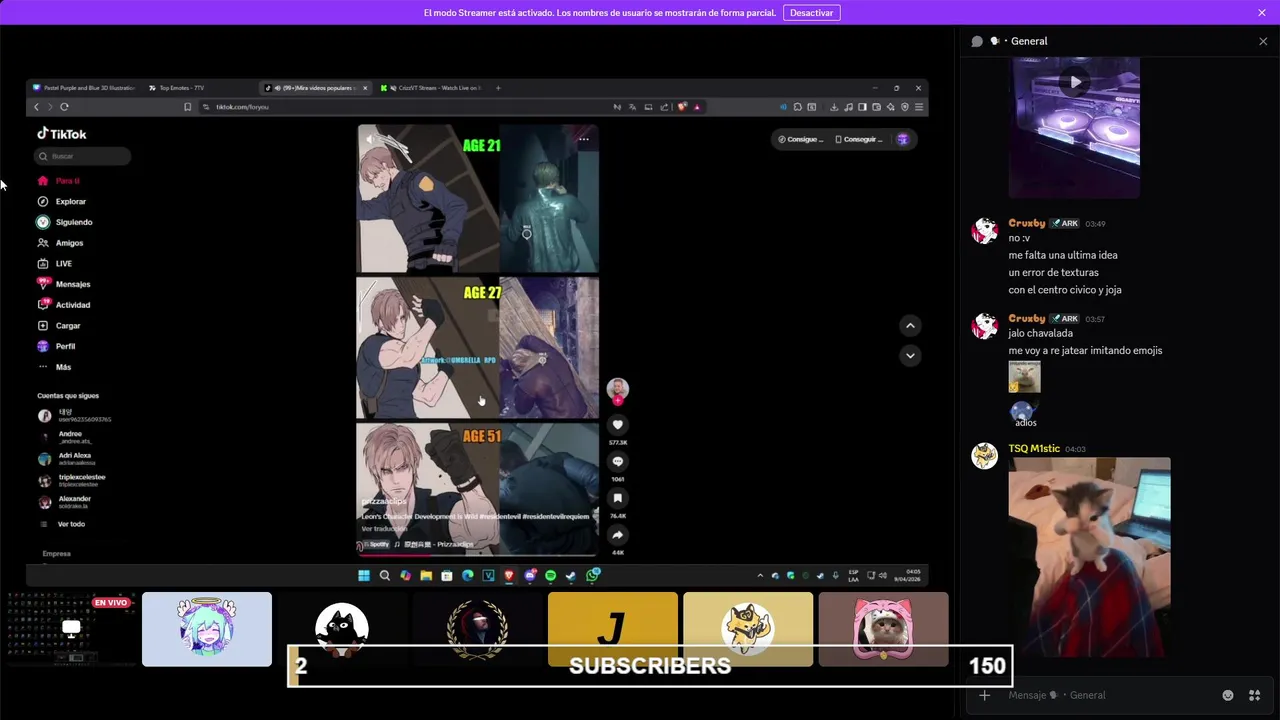Open Windows Start button in shared screen

click(x=364, y=575)
